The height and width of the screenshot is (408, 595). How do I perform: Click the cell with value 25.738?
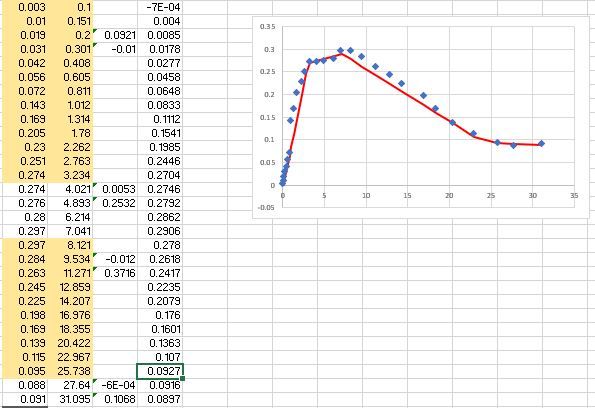(x=70, y=371)
